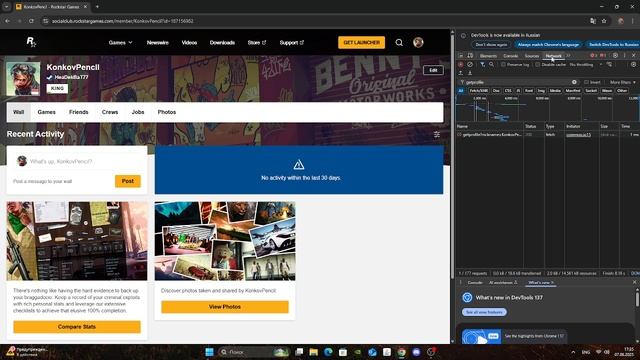The height and width of the screenshot is (360, 640).
Task: Reload the page in browser toolbar
Action: click(31, 21)
